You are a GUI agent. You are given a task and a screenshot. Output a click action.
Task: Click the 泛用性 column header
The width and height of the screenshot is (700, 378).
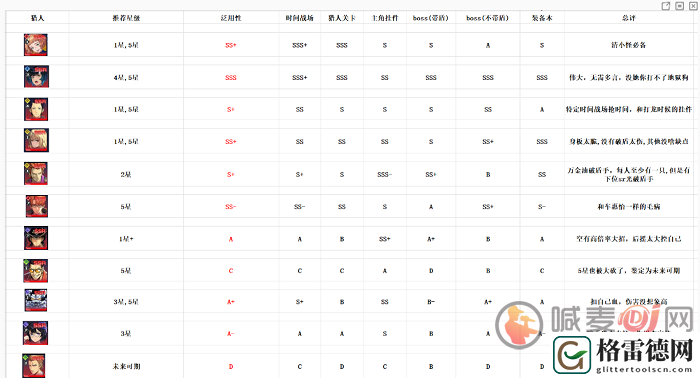coord(231,18)
